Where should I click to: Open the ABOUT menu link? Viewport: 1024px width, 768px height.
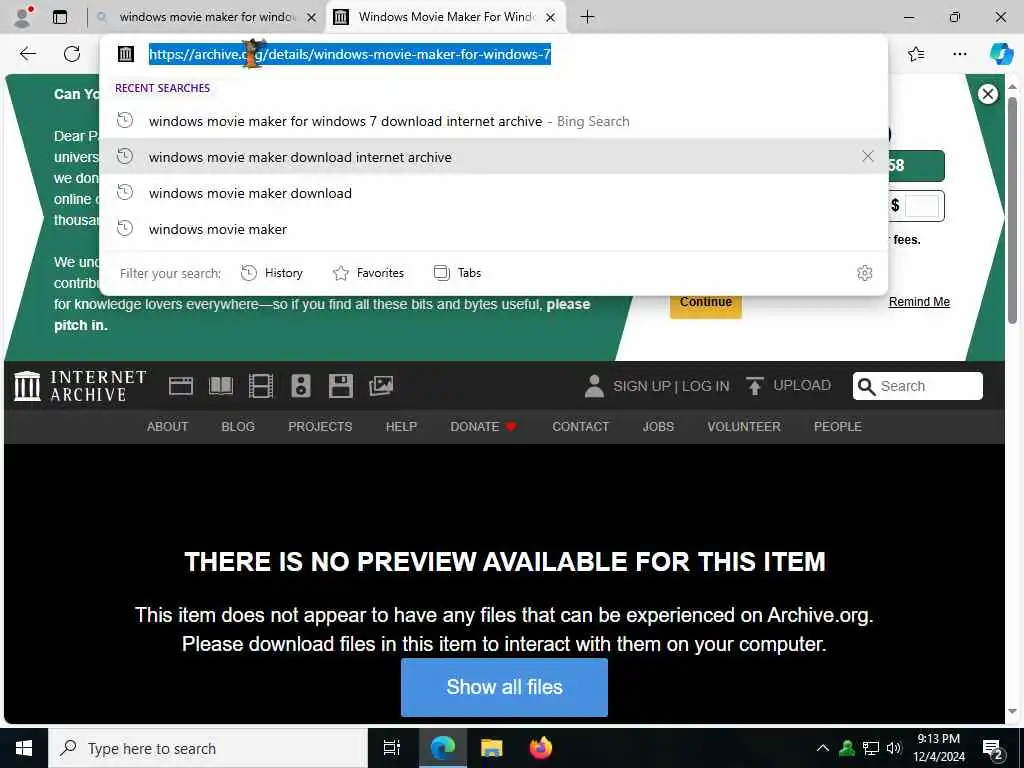tap(167, 426)
